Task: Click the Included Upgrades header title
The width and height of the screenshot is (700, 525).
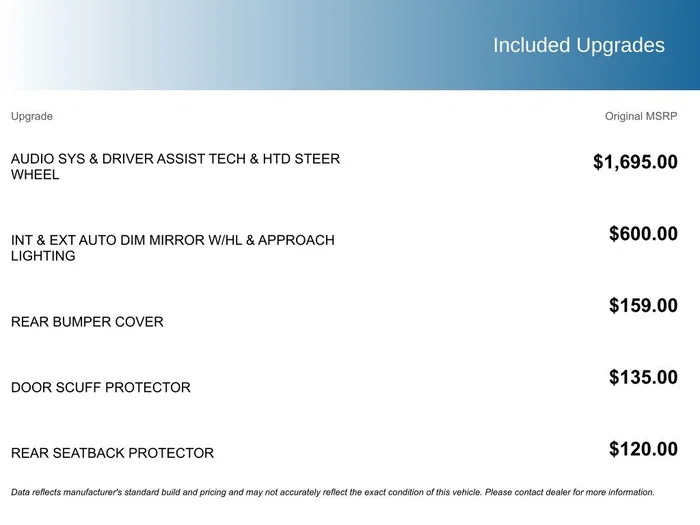Action: [x=579, y=46]
